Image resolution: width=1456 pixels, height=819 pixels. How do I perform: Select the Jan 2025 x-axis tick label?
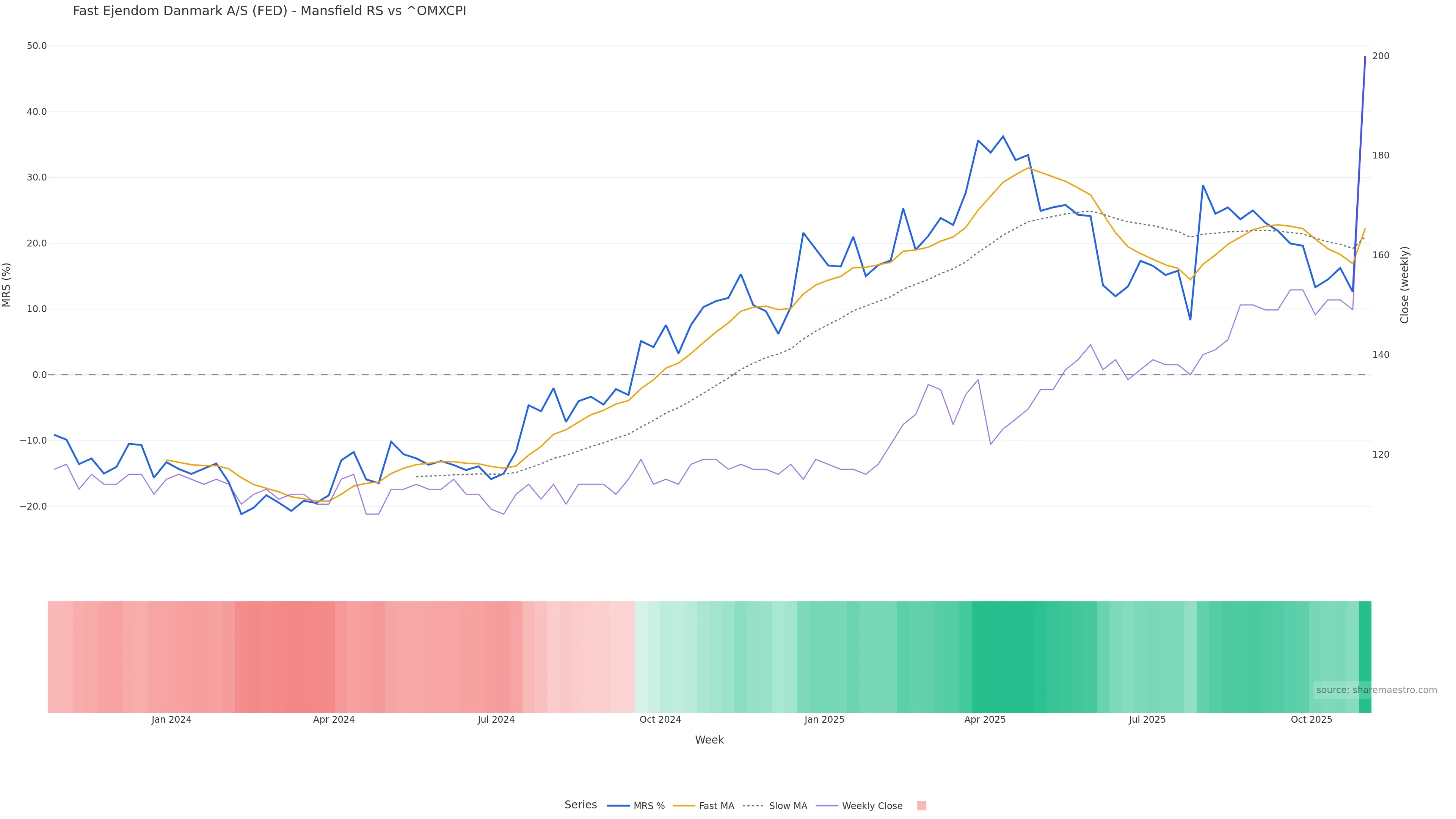(824, 720)
